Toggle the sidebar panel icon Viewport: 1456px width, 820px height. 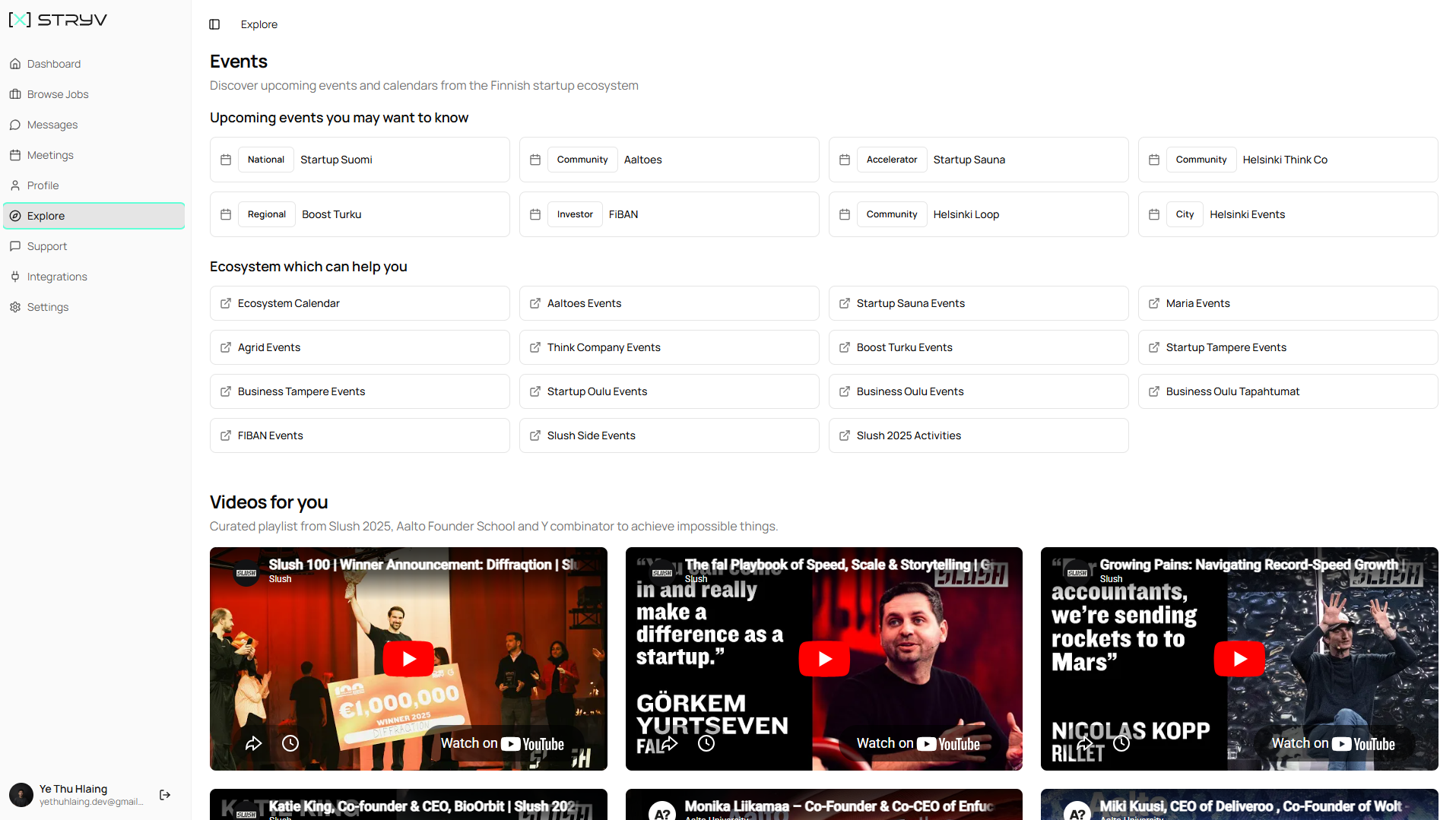coord(214,24)
